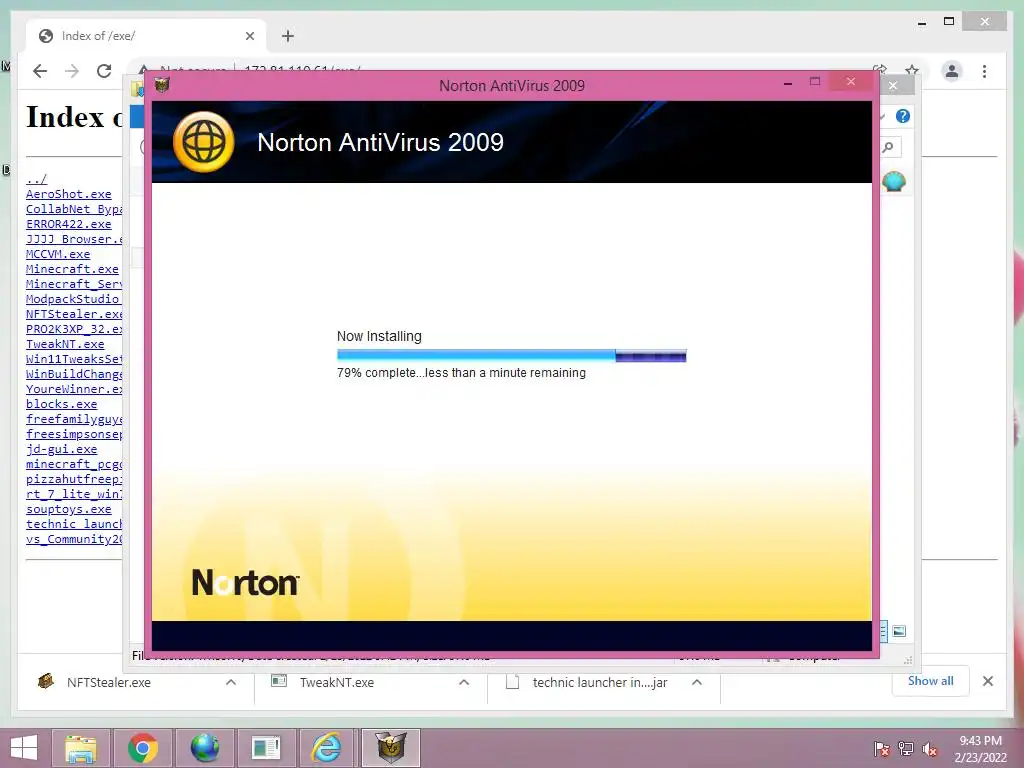1024x768 pixels.
Task: Open the Windows Start button
Action: pyautogui.click(x=24, y=748)
